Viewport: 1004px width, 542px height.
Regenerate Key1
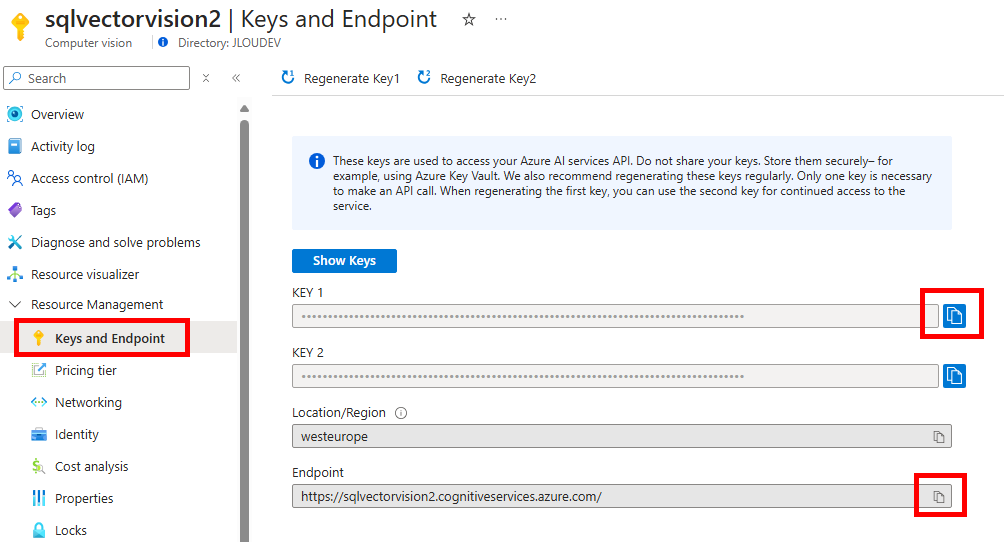(x=340, y=78)
